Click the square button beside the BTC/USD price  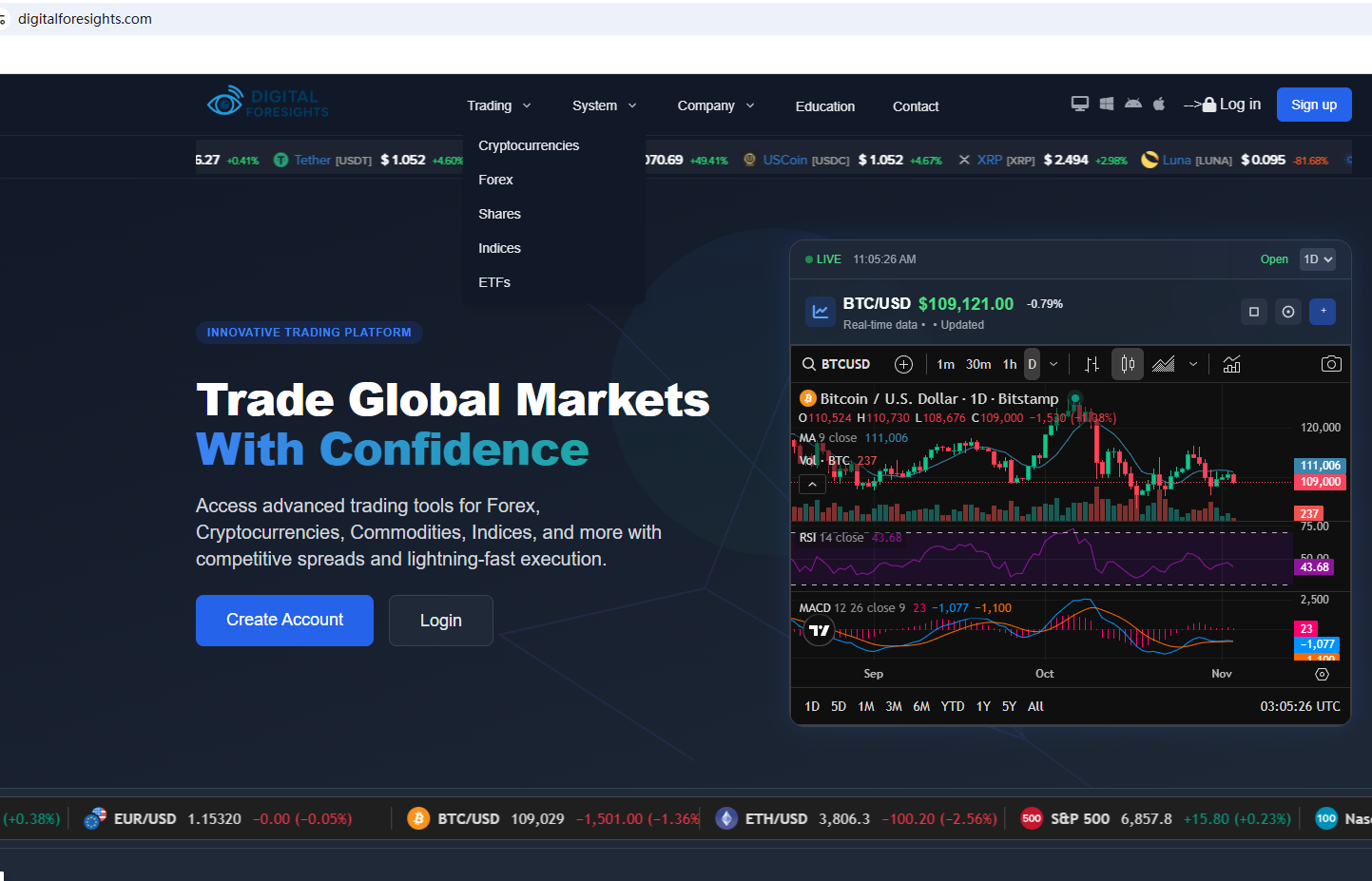[1254, 312]
